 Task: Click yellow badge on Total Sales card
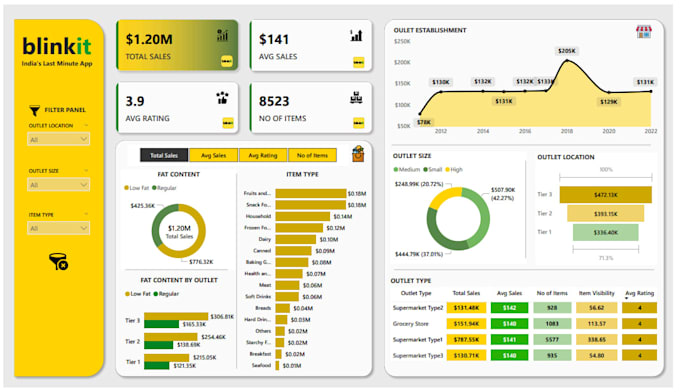226,62
